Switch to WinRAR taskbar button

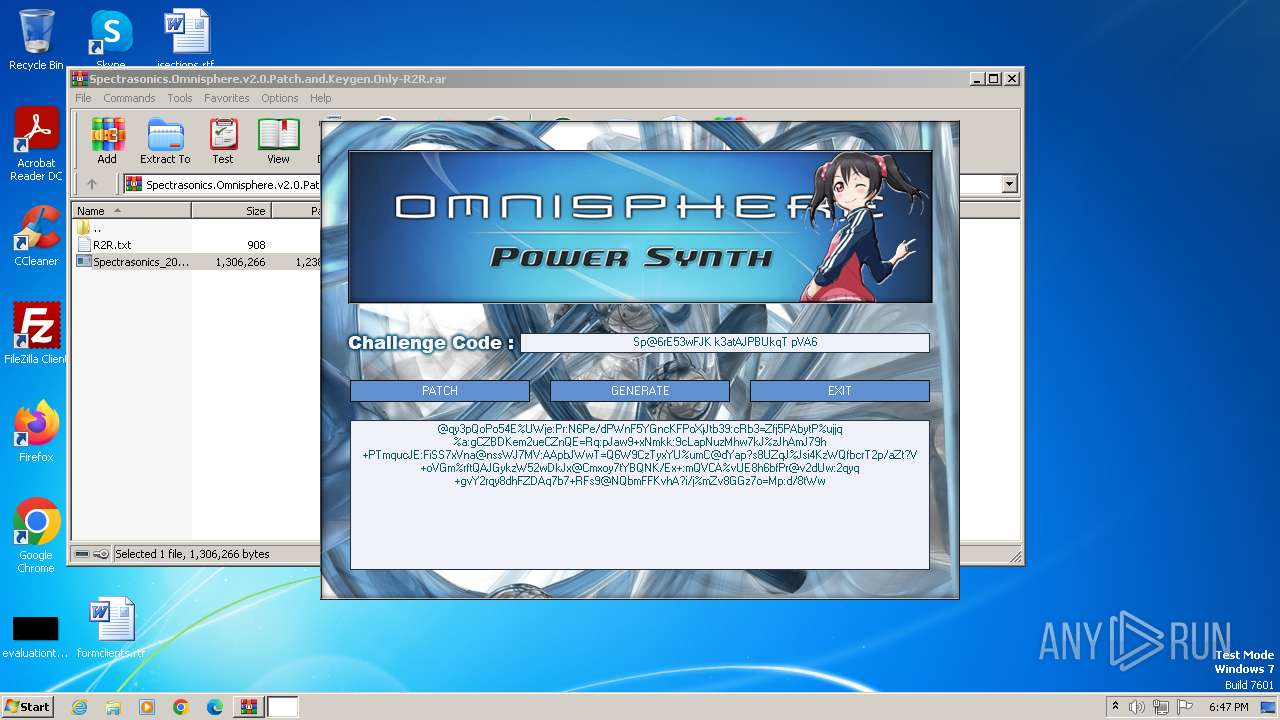tap(248, 707)
